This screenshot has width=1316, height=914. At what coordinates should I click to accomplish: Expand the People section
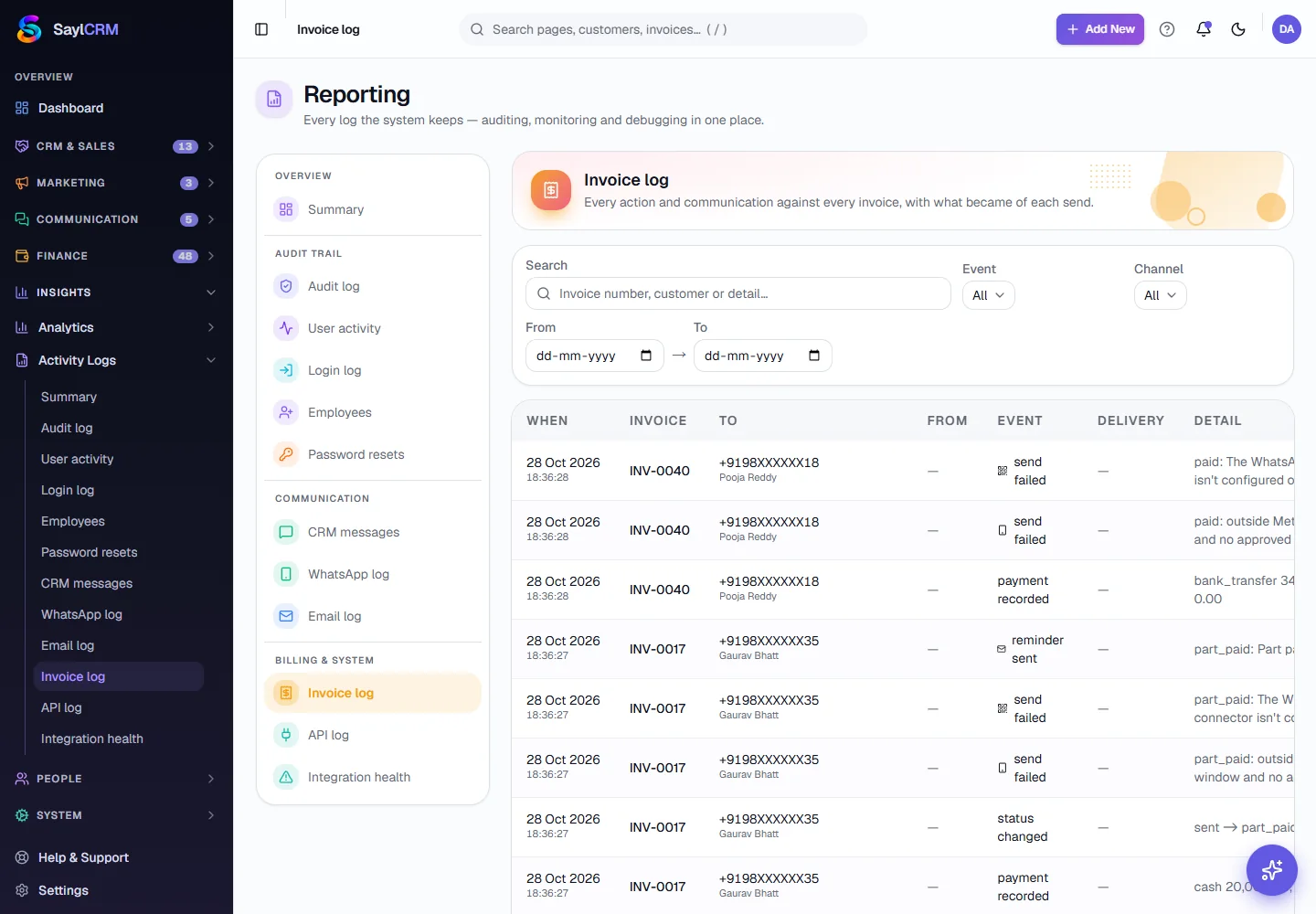(116, 779)
